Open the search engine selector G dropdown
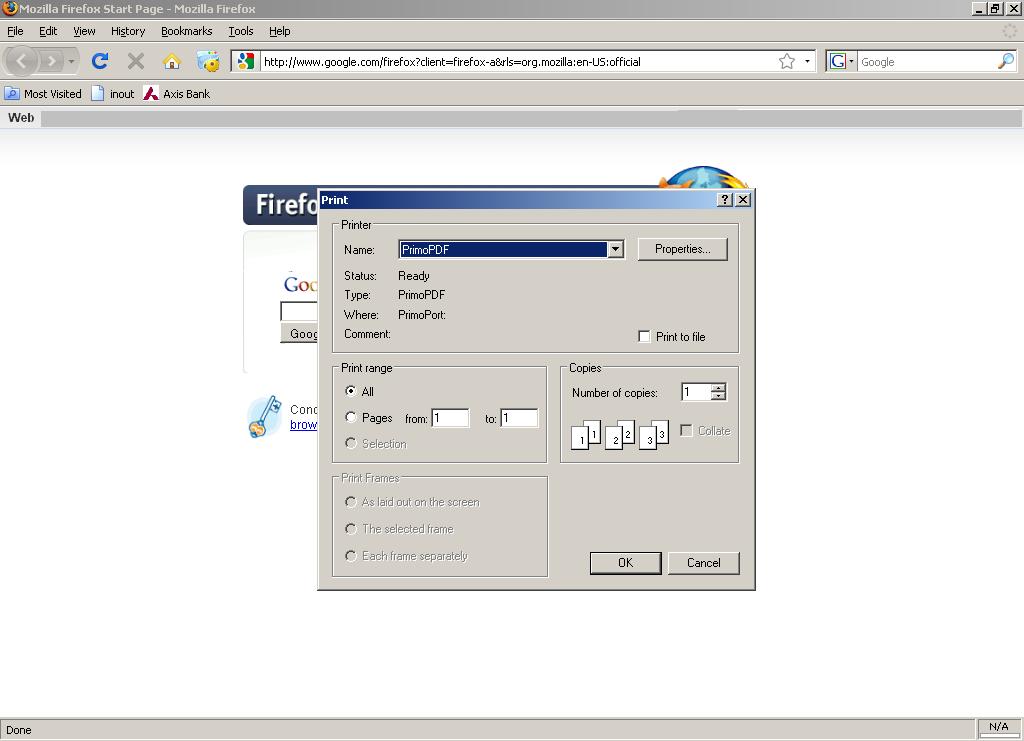 pos(842,61)
